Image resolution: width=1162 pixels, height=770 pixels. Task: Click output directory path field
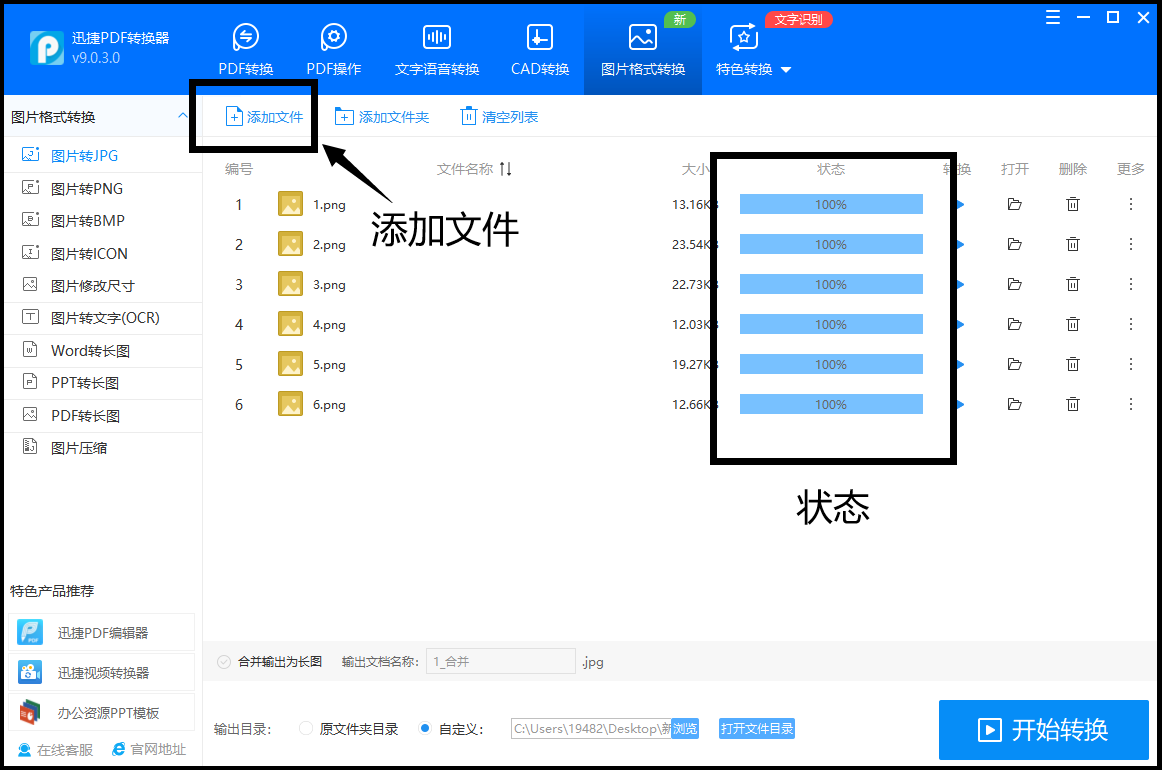pos(591,728)
